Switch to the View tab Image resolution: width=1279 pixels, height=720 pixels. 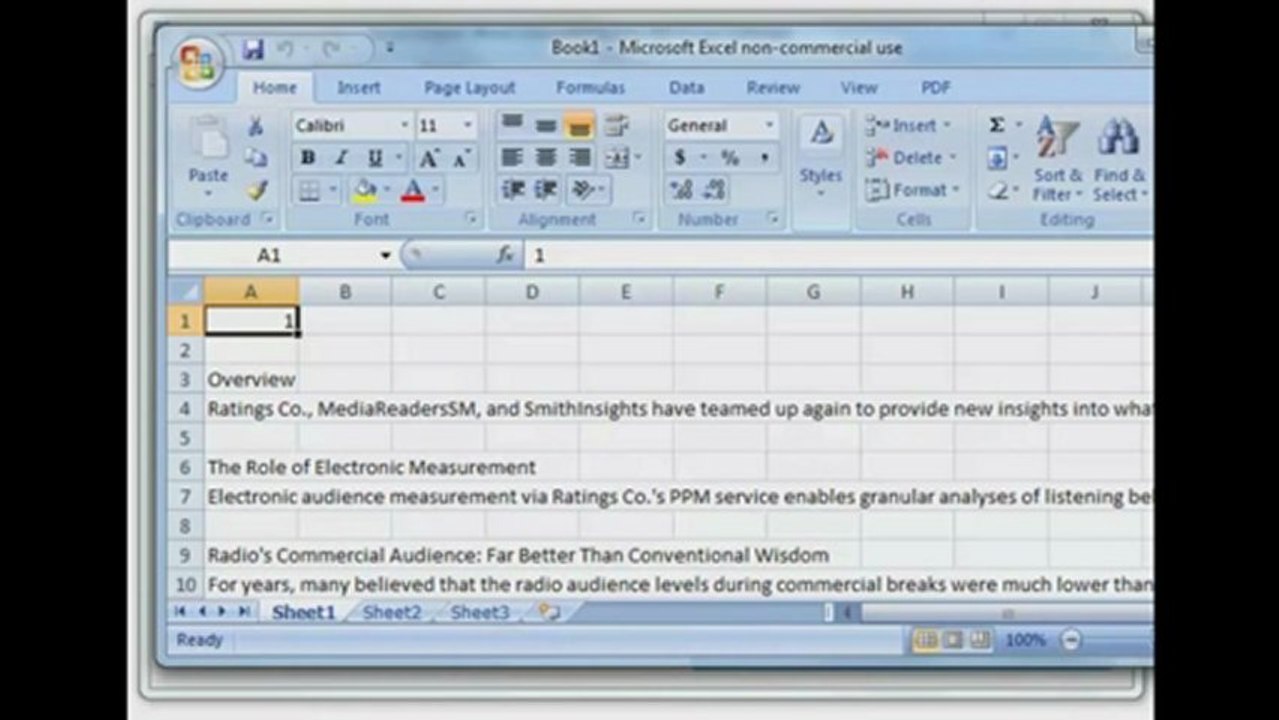point(858,88)
